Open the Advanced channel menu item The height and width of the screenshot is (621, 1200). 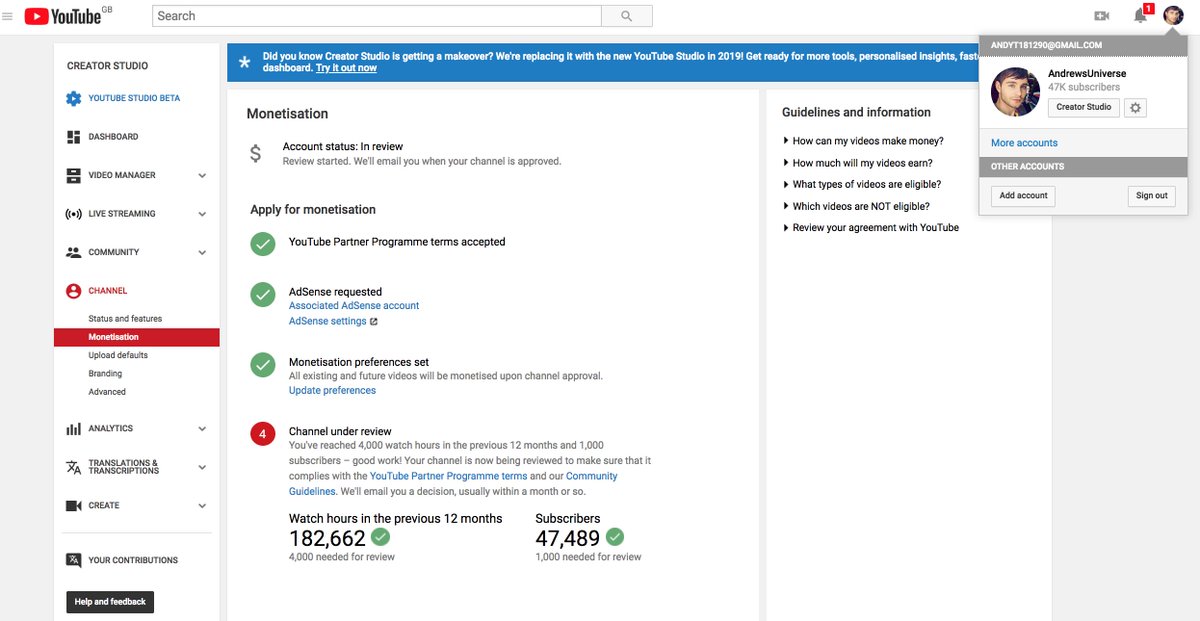(x=107, y=392)
